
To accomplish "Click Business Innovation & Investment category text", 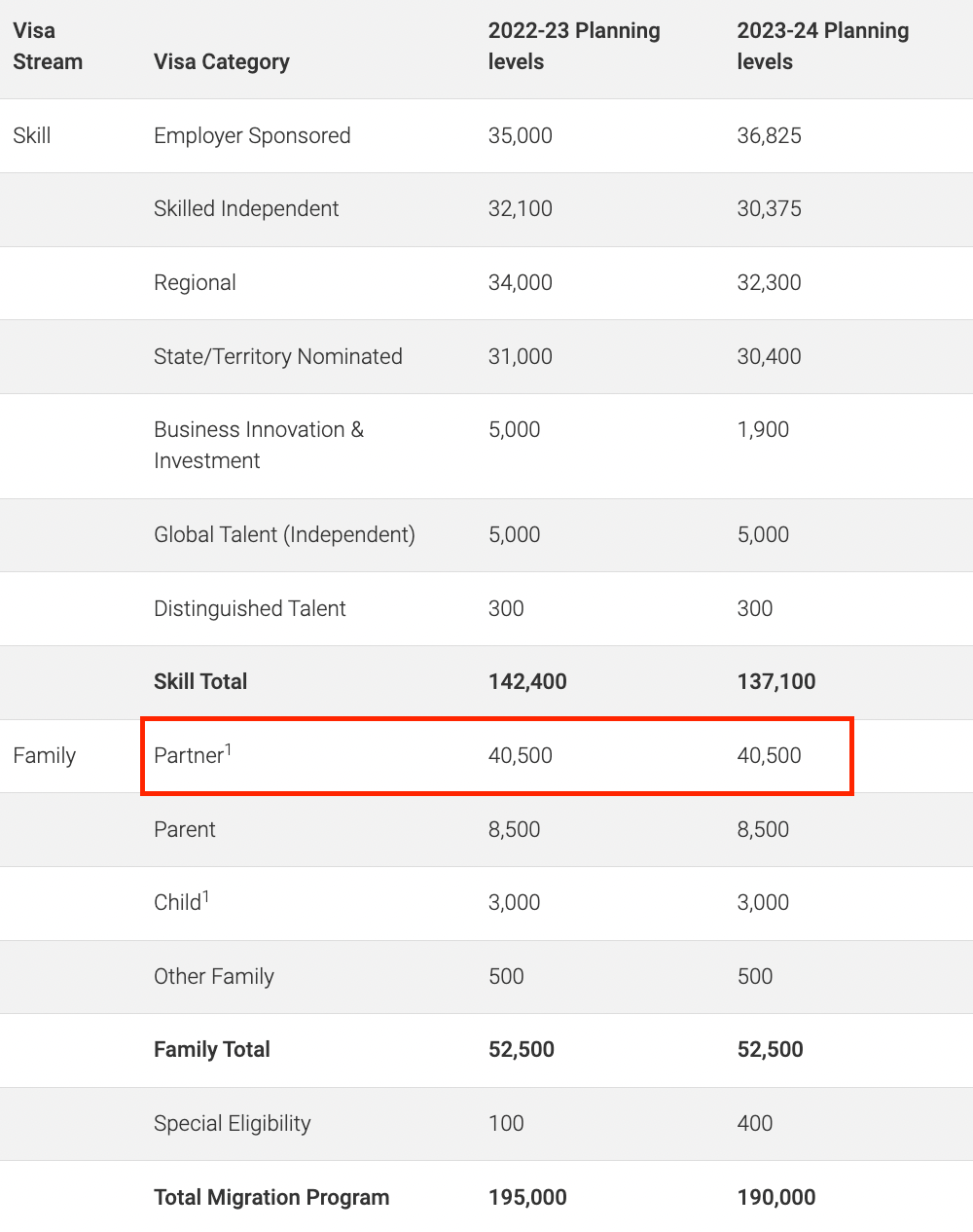I will coord(259,445).
